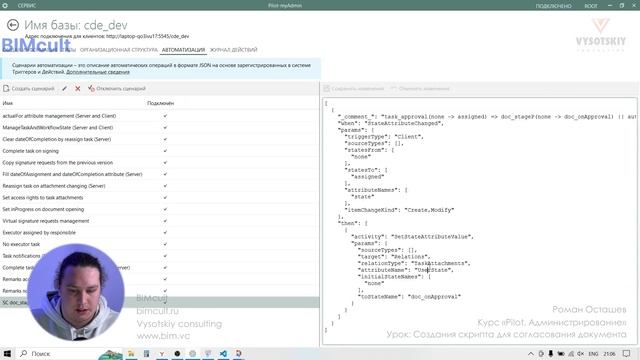Viewport: 640px width, 360px height.
Task: Select No executor task row
Action: click(160, 244)
